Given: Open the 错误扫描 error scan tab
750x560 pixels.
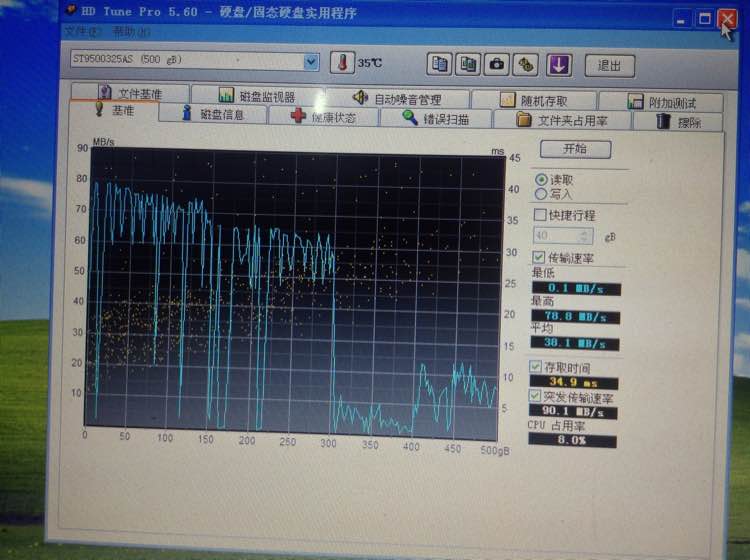Looking at the screenshot, I should [x=435, y=119].
